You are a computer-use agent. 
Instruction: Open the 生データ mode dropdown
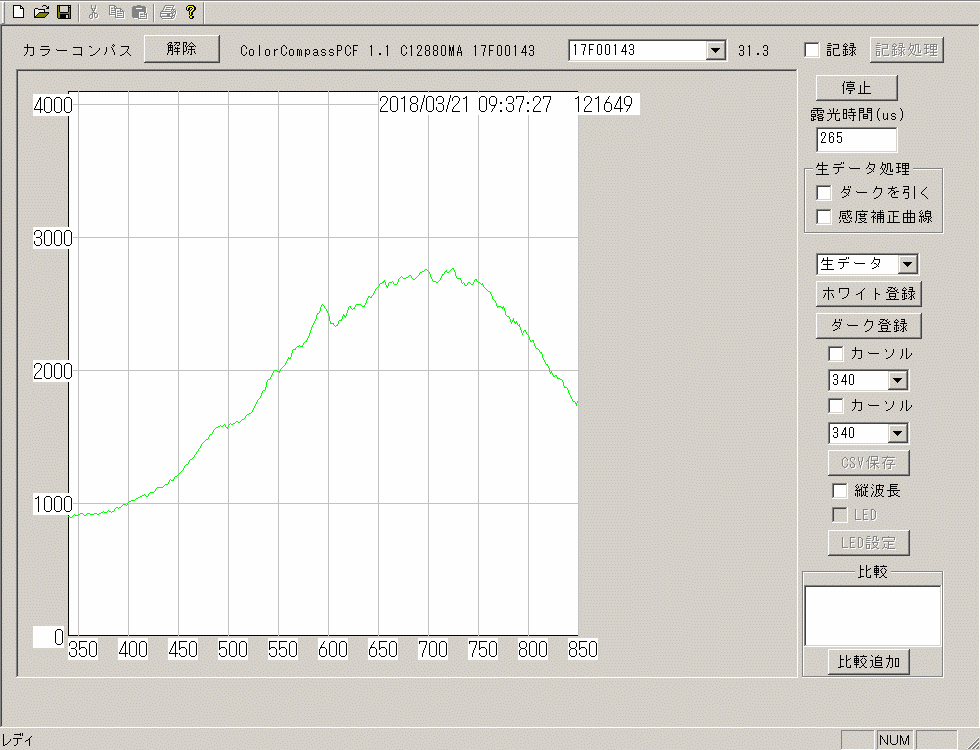pyautogui.click(x=907, y=264)
